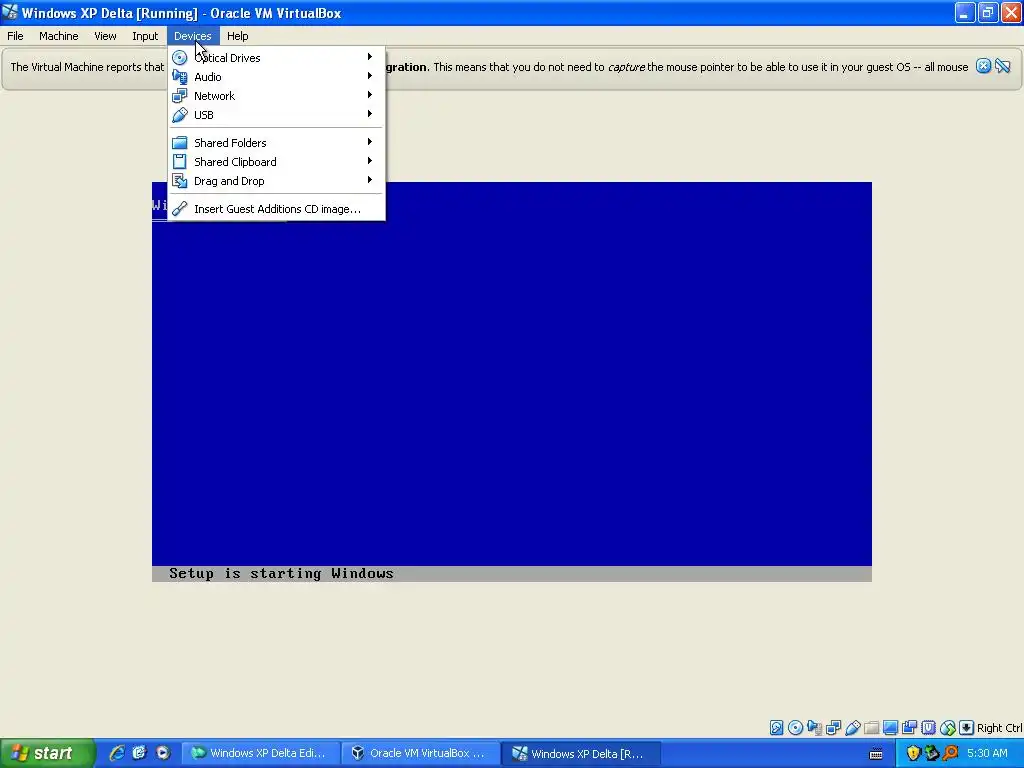Image resolution: width=1024 pixels, height=768 pixels.
Task: Click the USB devices status bar icon
Action: 852,728
